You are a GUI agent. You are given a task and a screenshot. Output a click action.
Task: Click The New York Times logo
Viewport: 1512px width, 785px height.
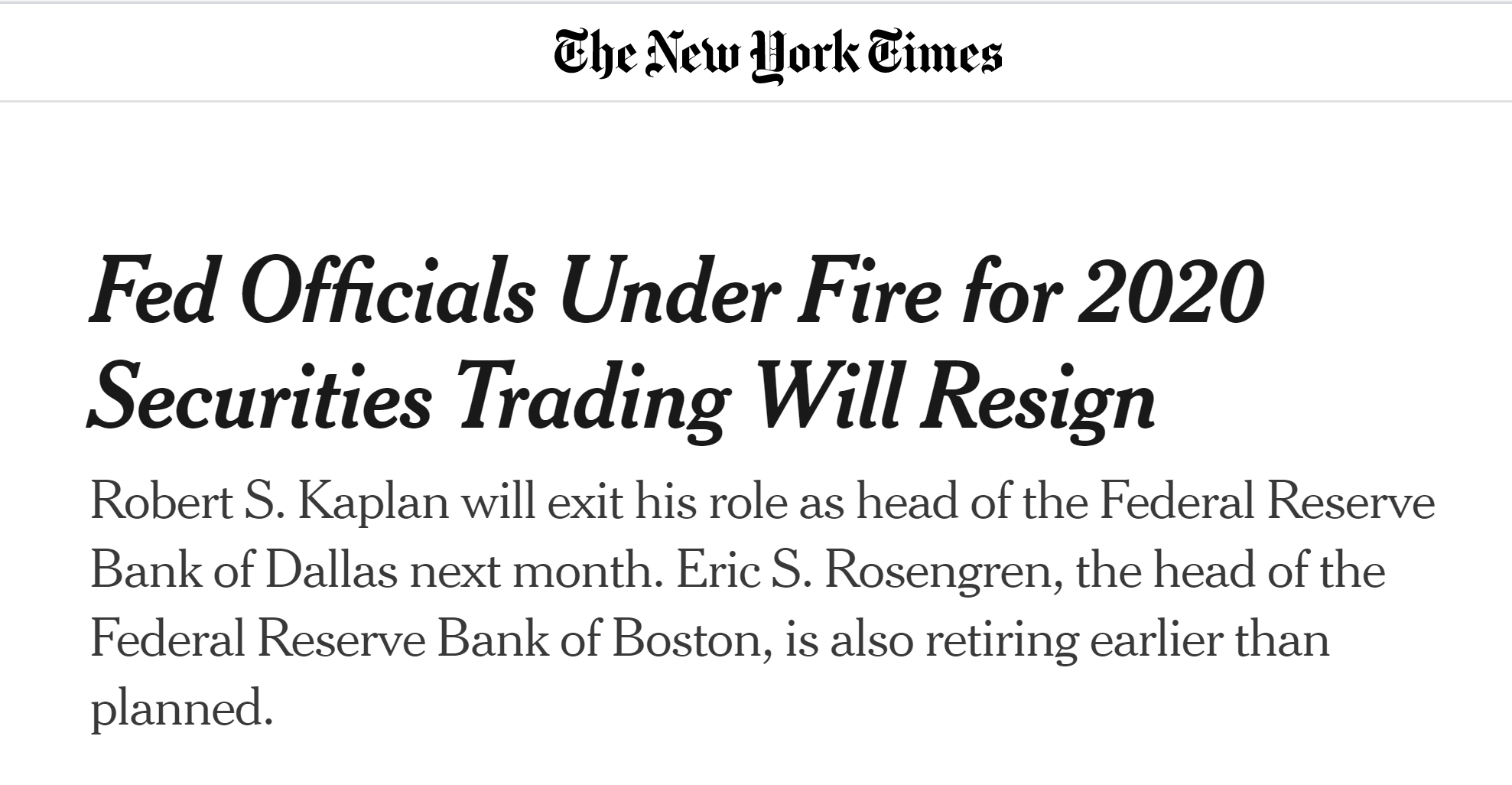pyautogui.click(x=777, y=54)
